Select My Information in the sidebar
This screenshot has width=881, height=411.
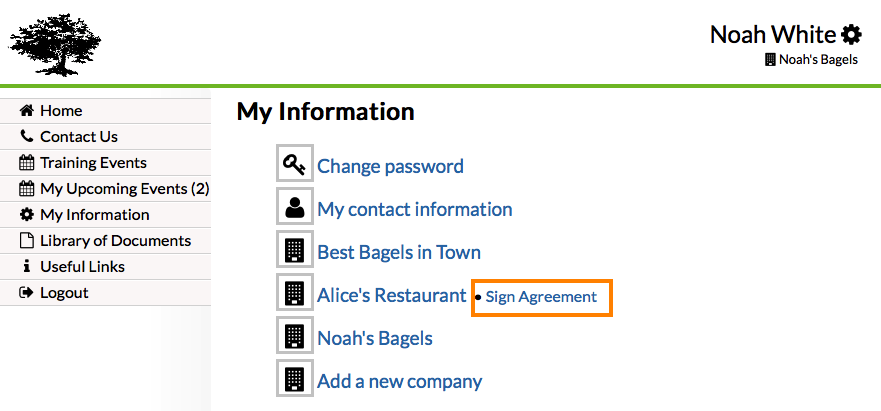94,215
